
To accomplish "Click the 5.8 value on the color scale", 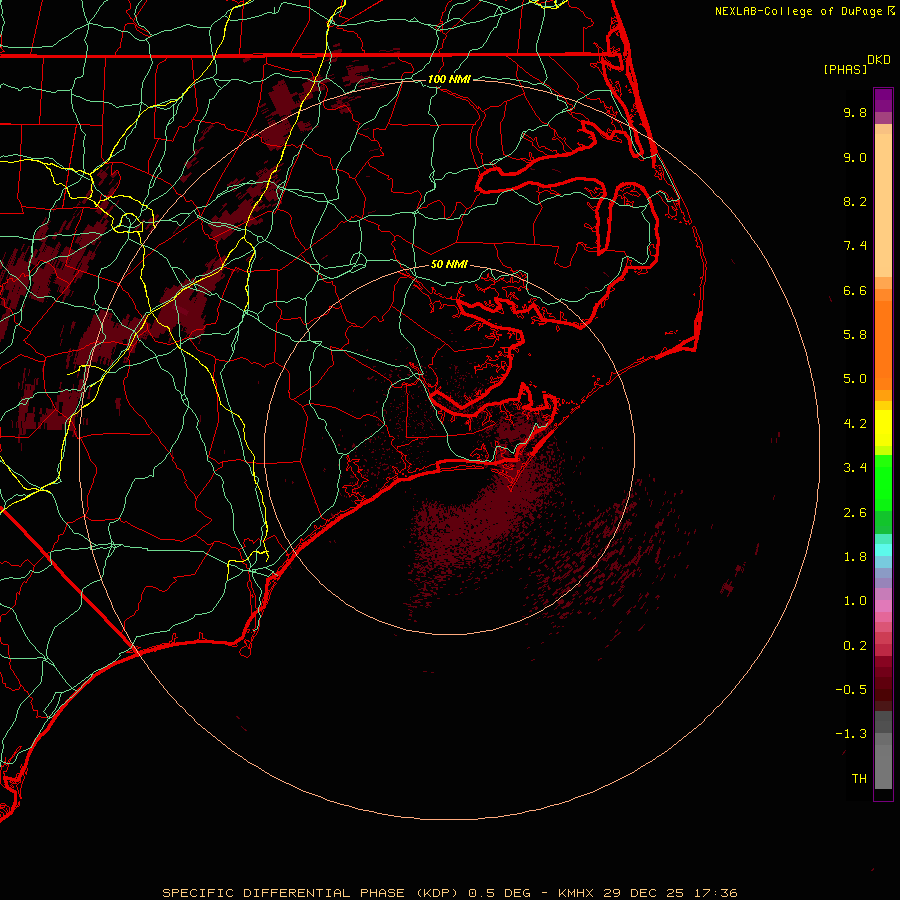I will 855,335.
